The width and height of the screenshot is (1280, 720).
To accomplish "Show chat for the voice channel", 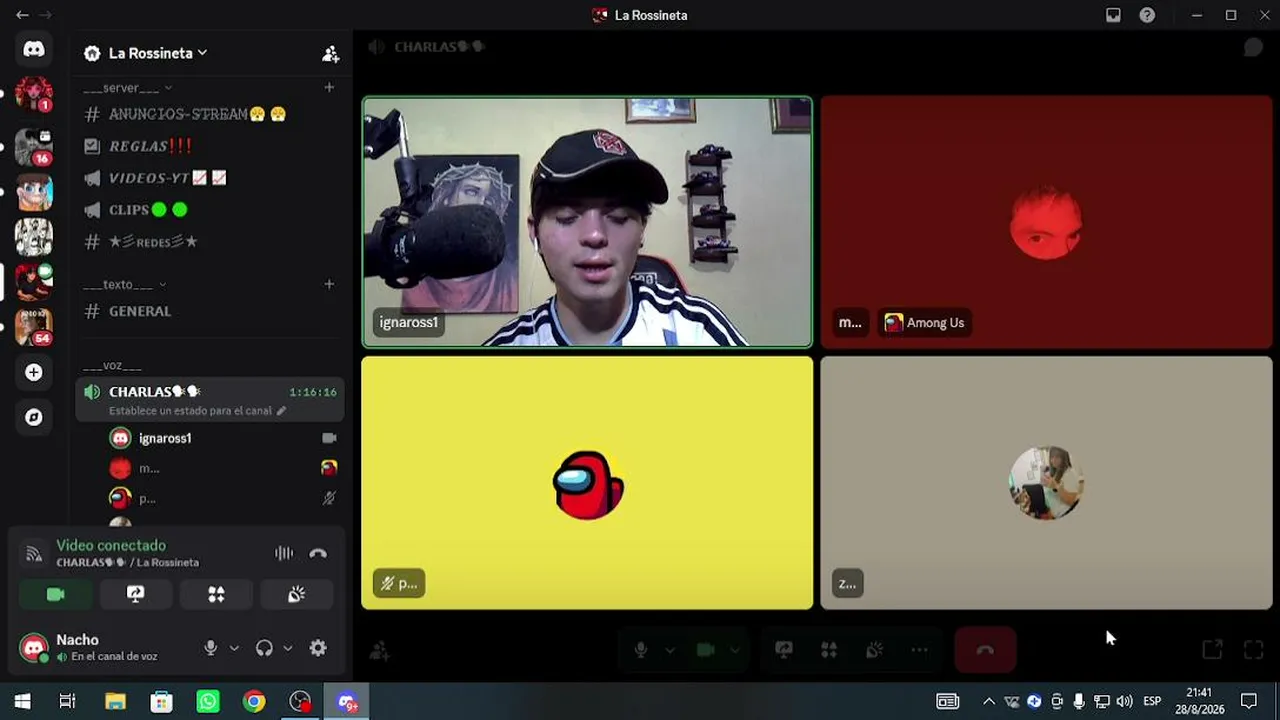I will click(x=1253, y=48).
